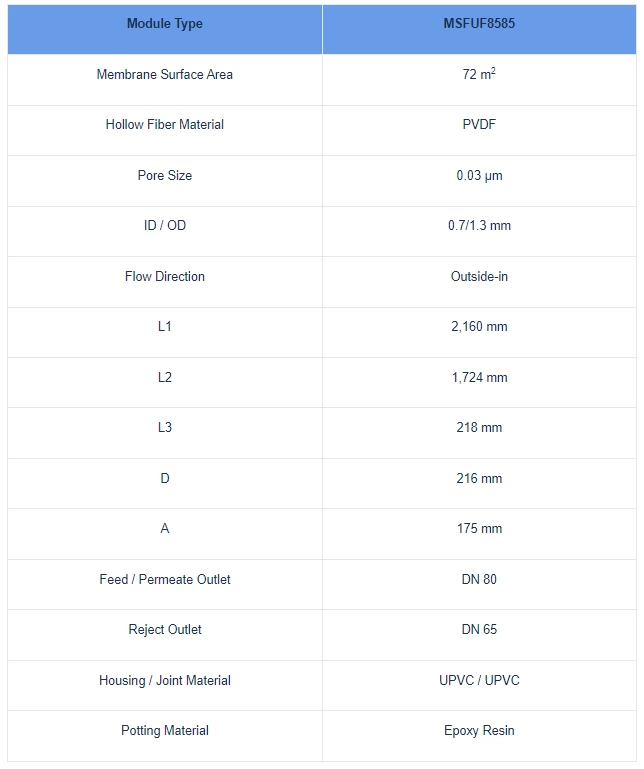Select the Epoxy Resin value
Screen dimensions: 644x769
click(x=479, y=731)
